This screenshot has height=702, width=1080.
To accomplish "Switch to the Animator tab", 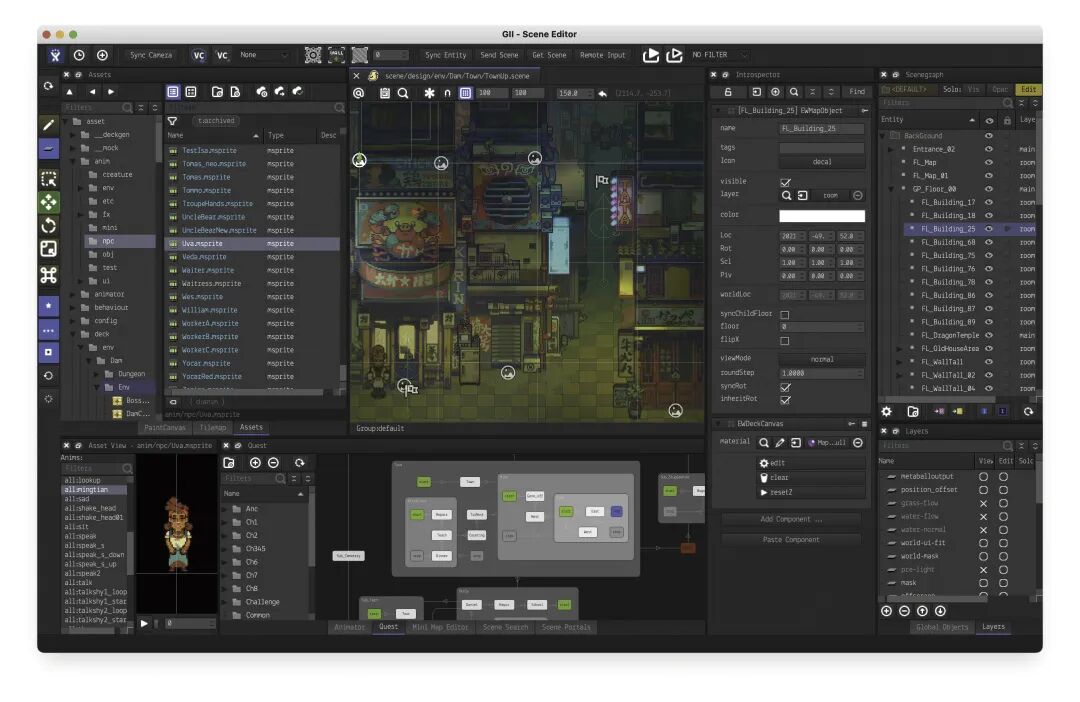I will click(x=349, y=627).
